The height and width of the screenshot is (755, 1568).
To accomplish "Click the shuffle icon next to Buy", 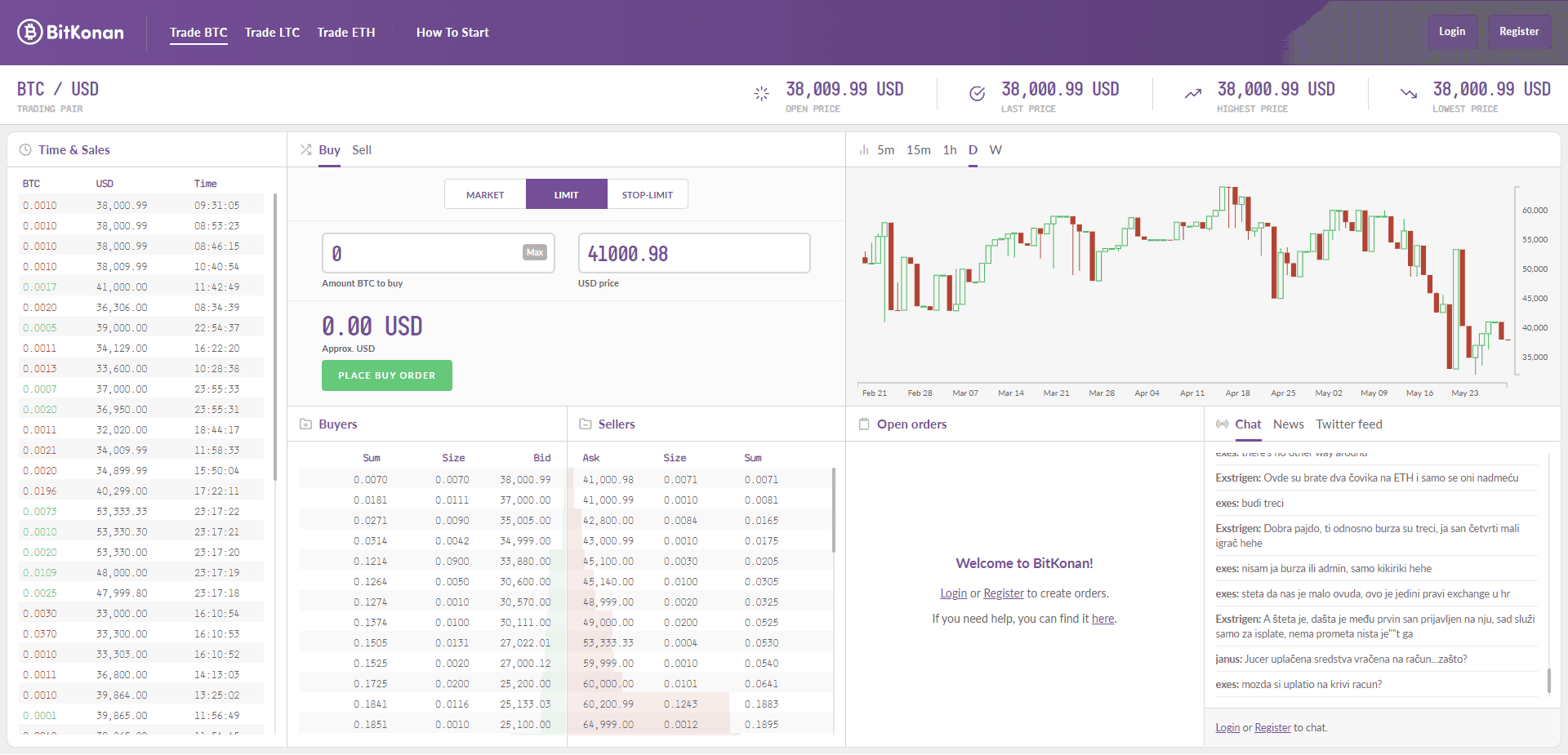I will 305,150.
